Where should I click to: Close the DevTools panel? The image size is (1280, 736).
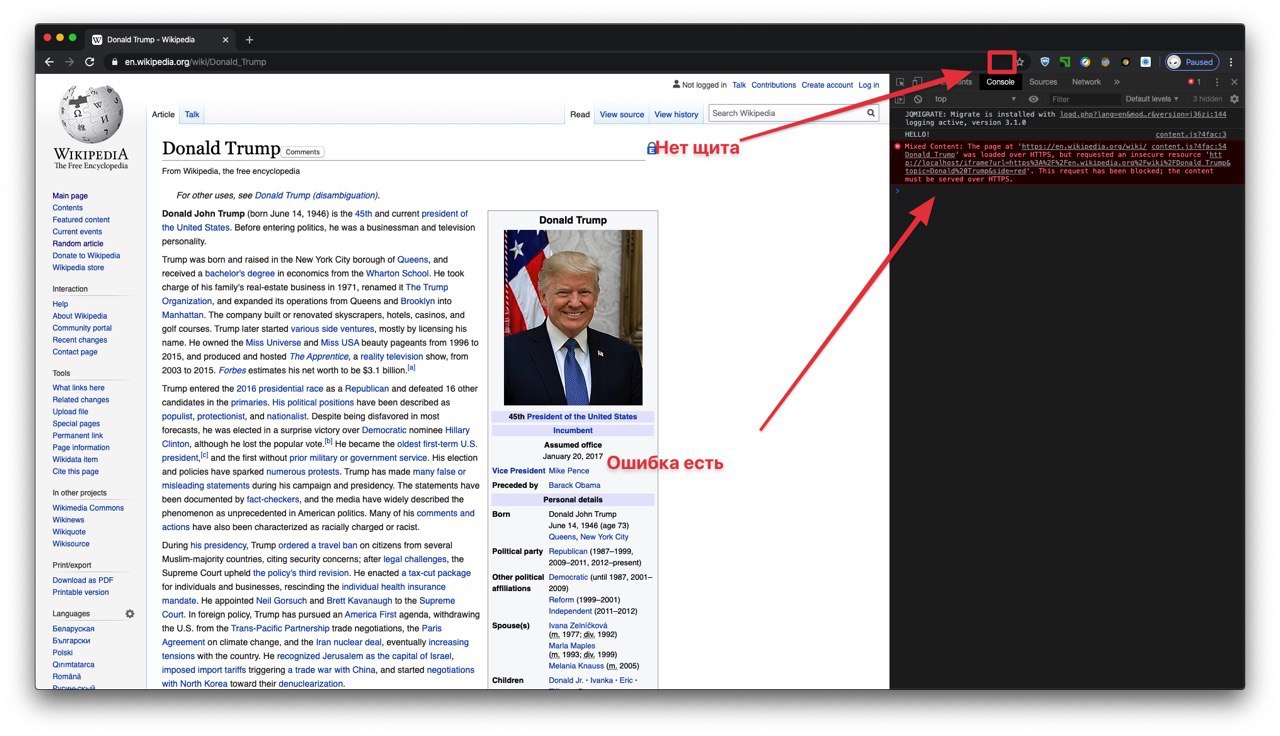click(1234, 82)
